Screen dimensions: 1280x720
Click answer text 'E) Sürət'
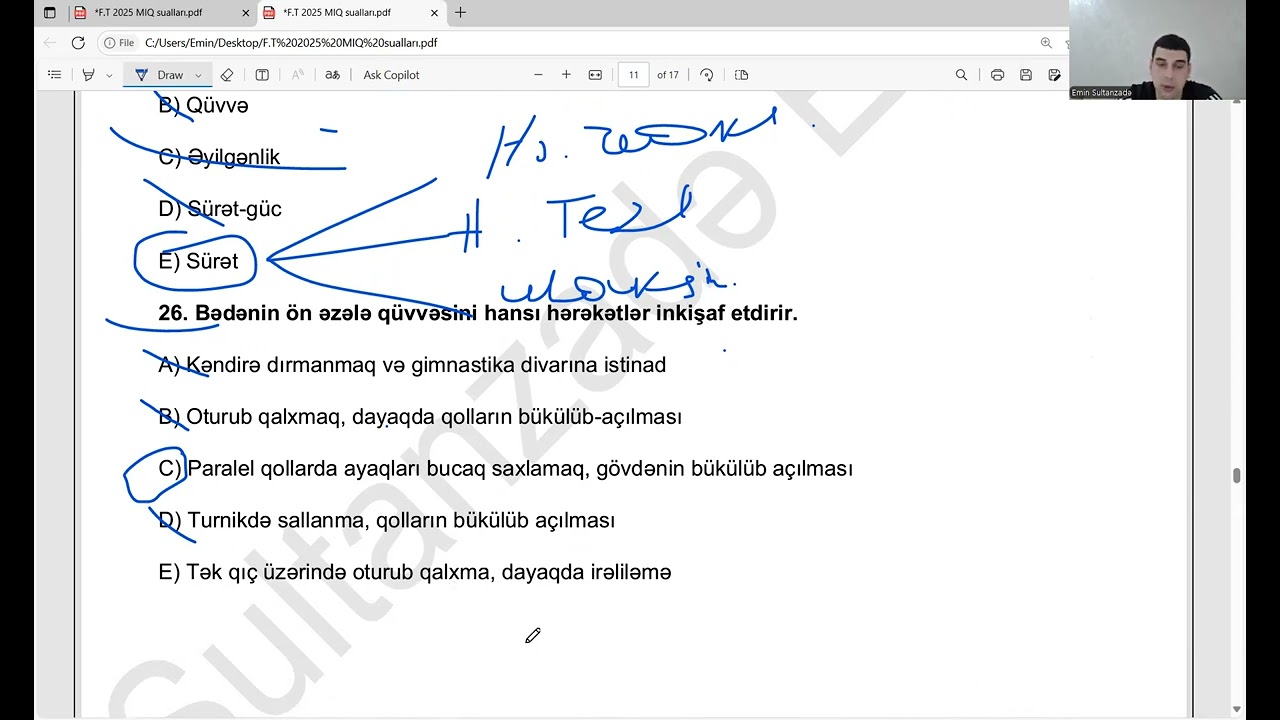click(198, 261)
